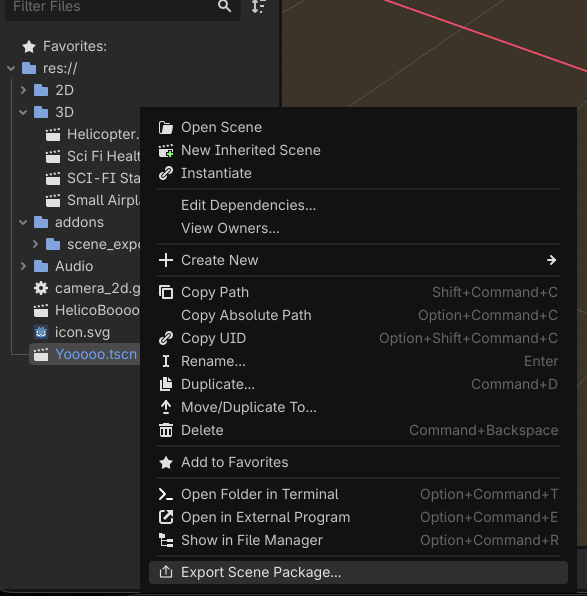Select the Yooooo.tscn file name
Viewport: 587px width, 596px height.
(96, 354)
